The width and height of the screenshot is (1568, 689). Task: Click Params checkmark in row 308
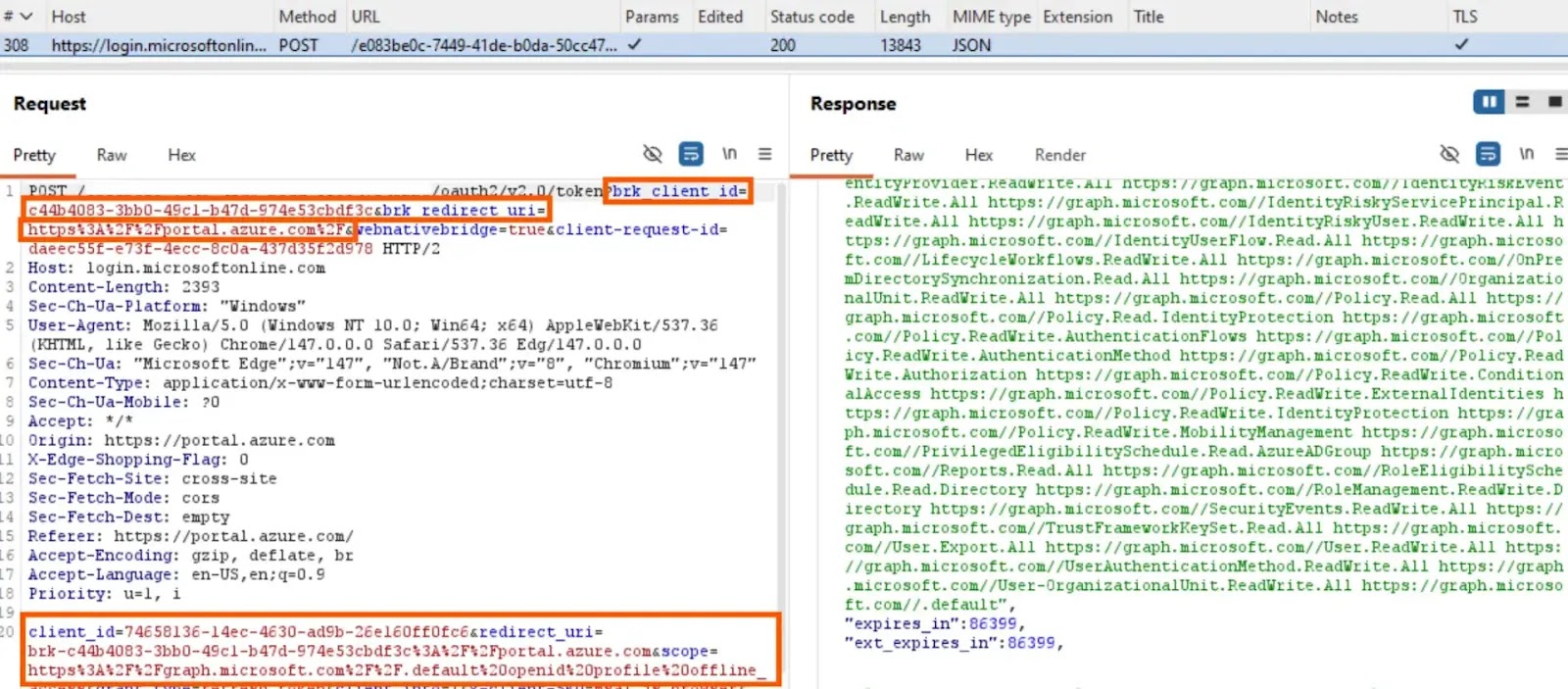coord(634,44)
